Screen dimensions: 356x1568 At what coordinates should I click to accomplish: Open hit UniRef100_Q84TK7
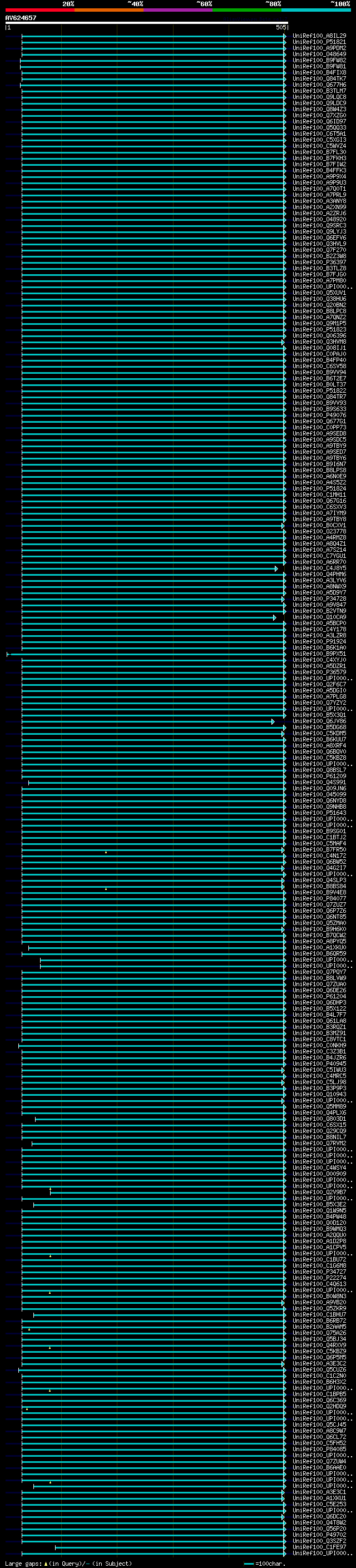(319, 78)
